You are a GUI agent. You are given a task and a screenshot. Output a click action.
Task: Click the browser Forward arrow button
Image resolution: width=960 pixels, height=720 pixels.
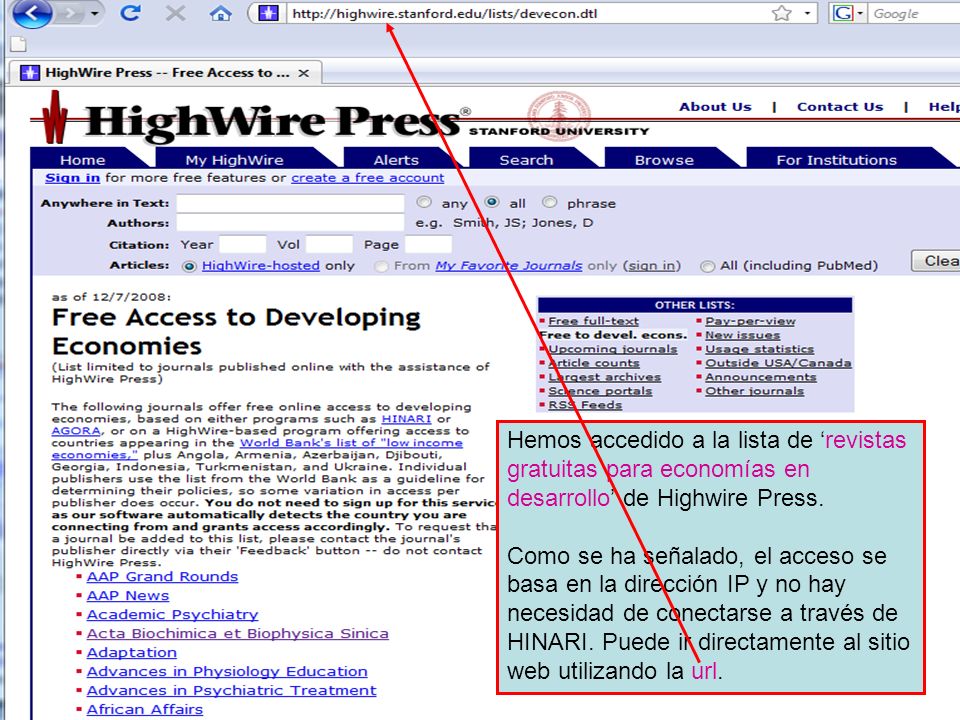tap(70, 13)
